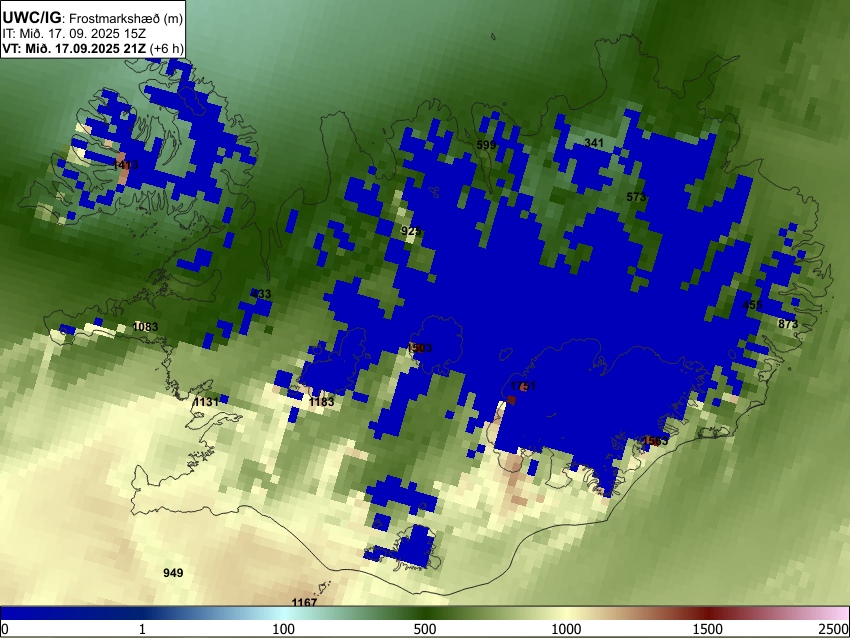Screen dimensions: 850x638
Task: Click the map value 925
Action: 411,231
